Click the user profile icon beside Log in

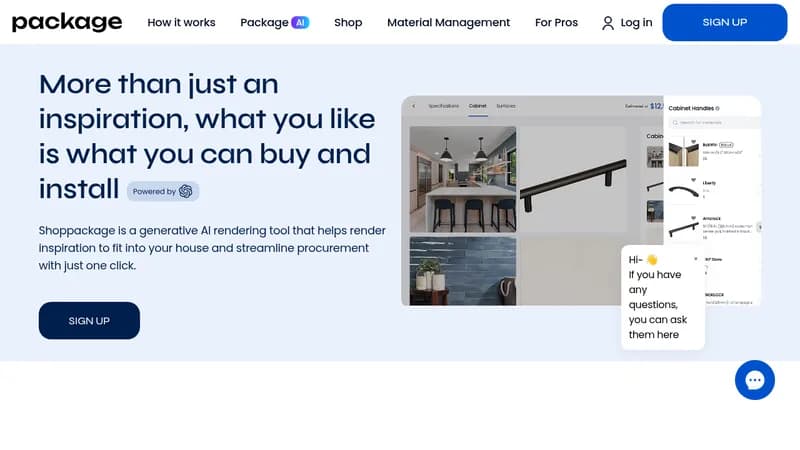click(608, 23)
